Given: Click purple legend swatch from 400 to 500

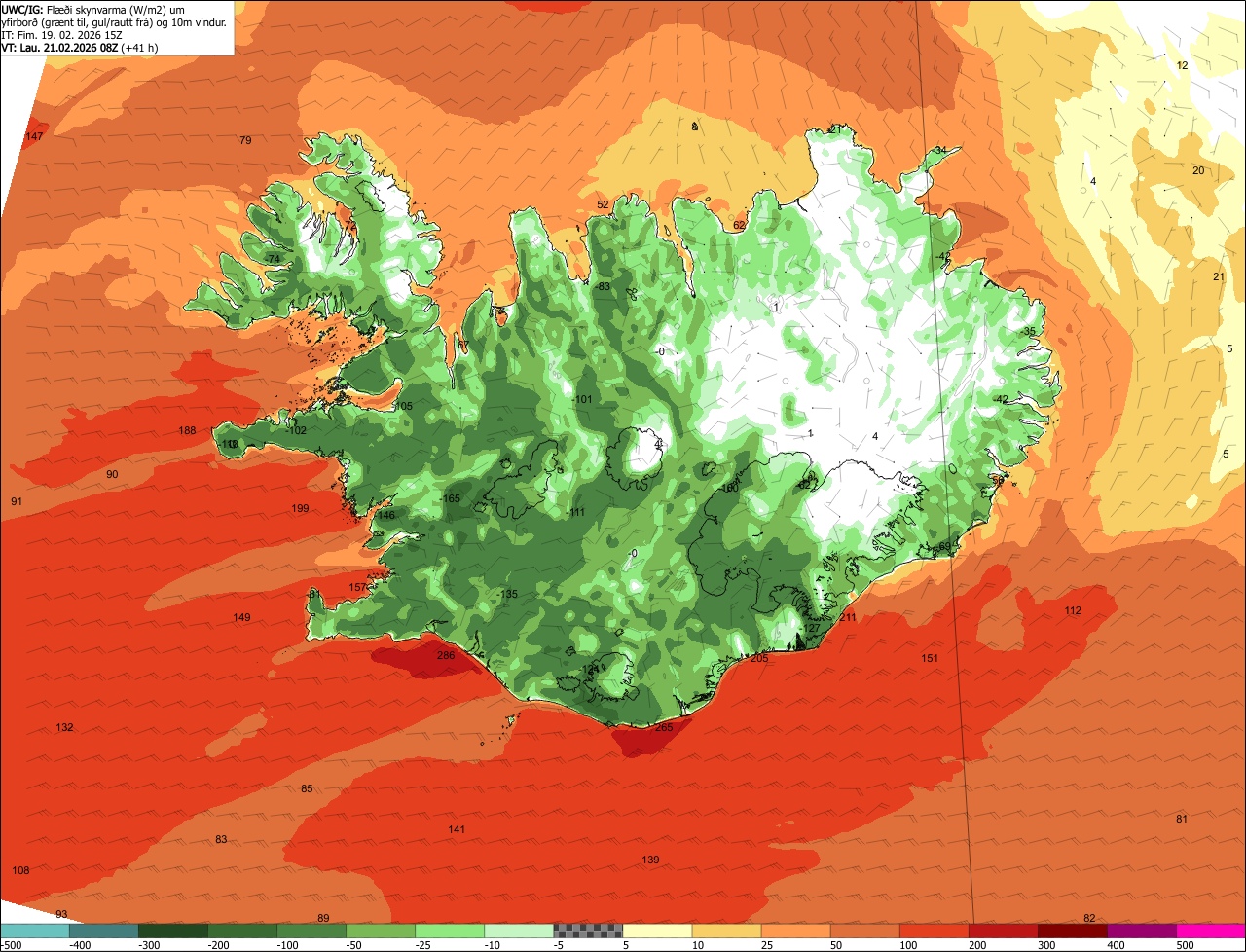Looking at the screenshot, I should coord(1141,931).
